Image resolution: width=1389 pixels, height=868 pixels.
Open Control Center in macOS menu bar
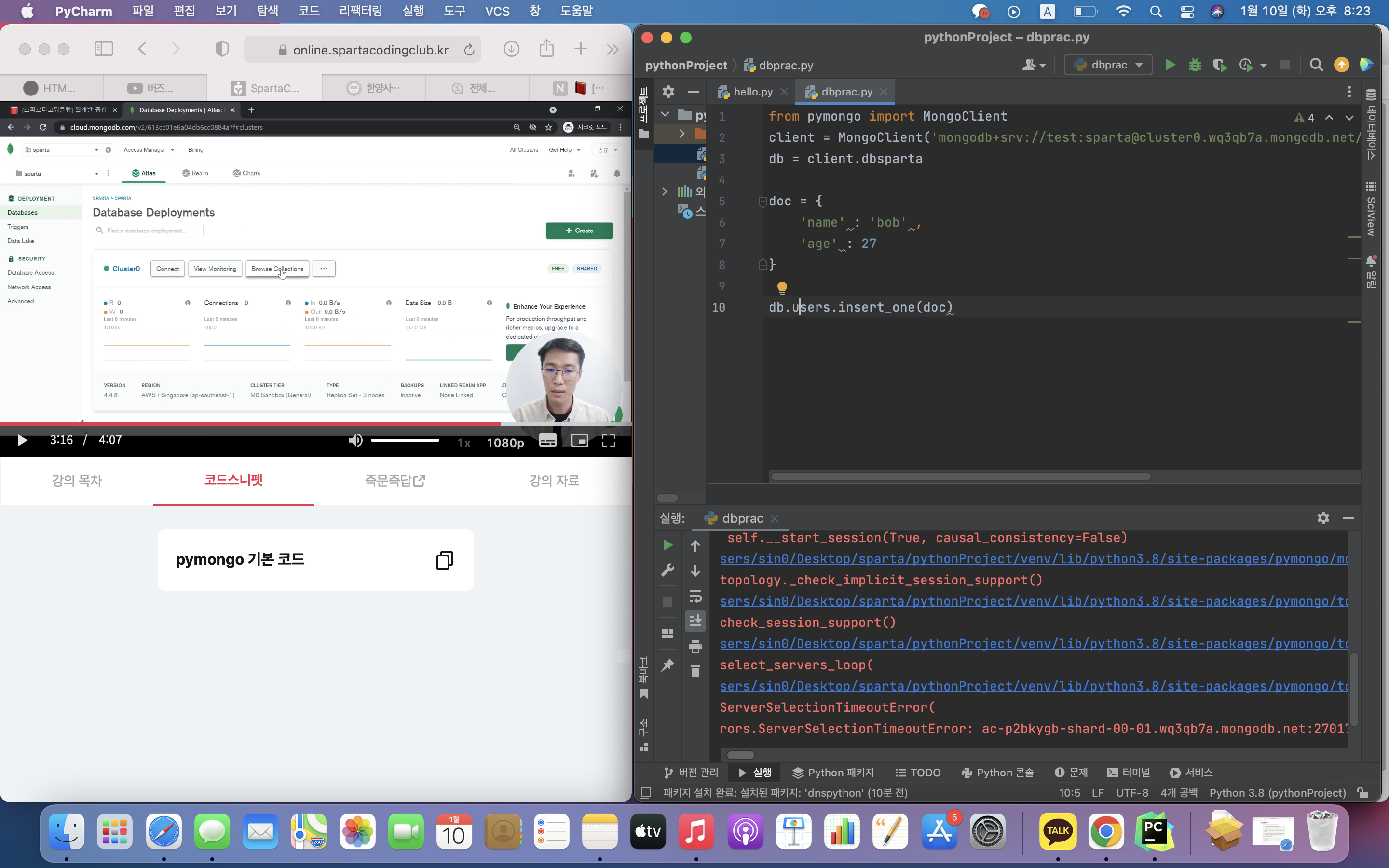(x=1186, y=12)
